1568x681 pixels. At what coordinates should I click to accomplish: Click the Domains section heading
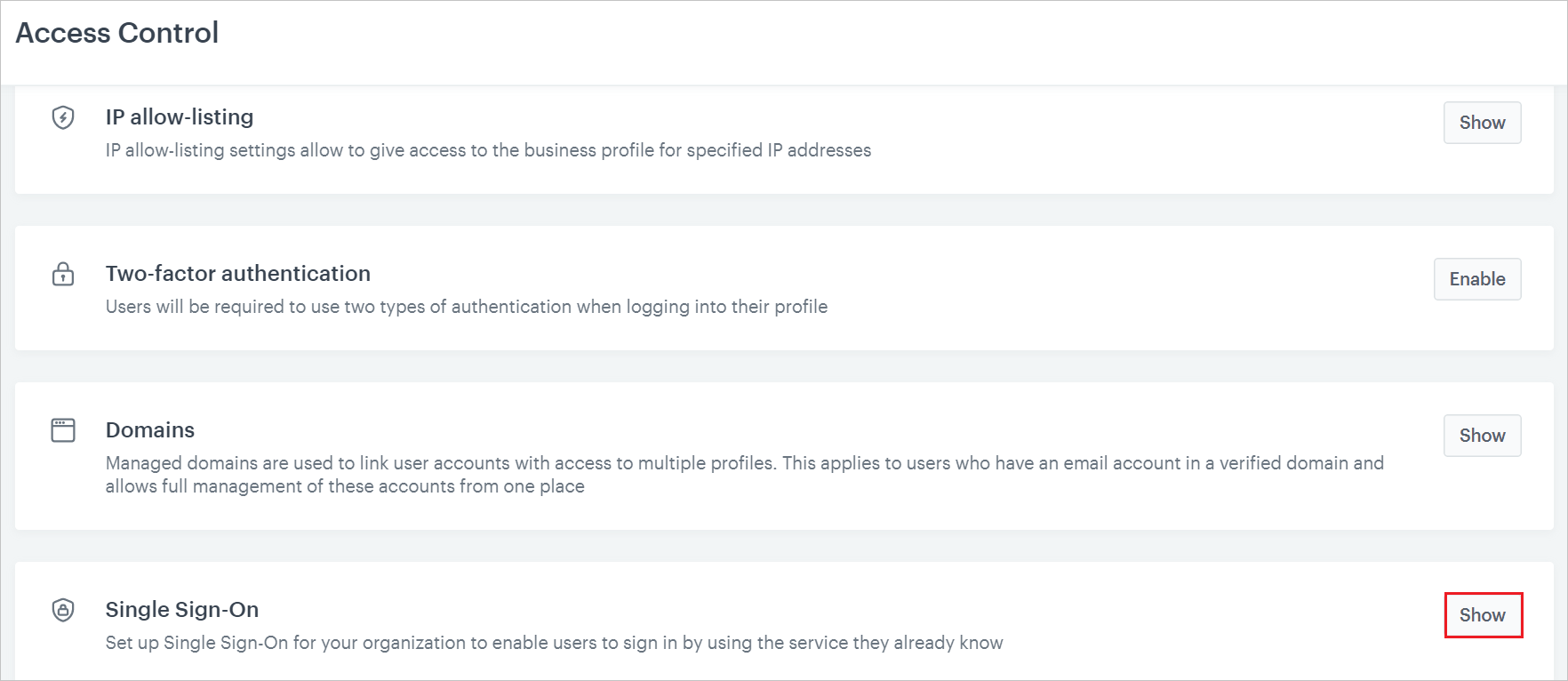point(150,430)
